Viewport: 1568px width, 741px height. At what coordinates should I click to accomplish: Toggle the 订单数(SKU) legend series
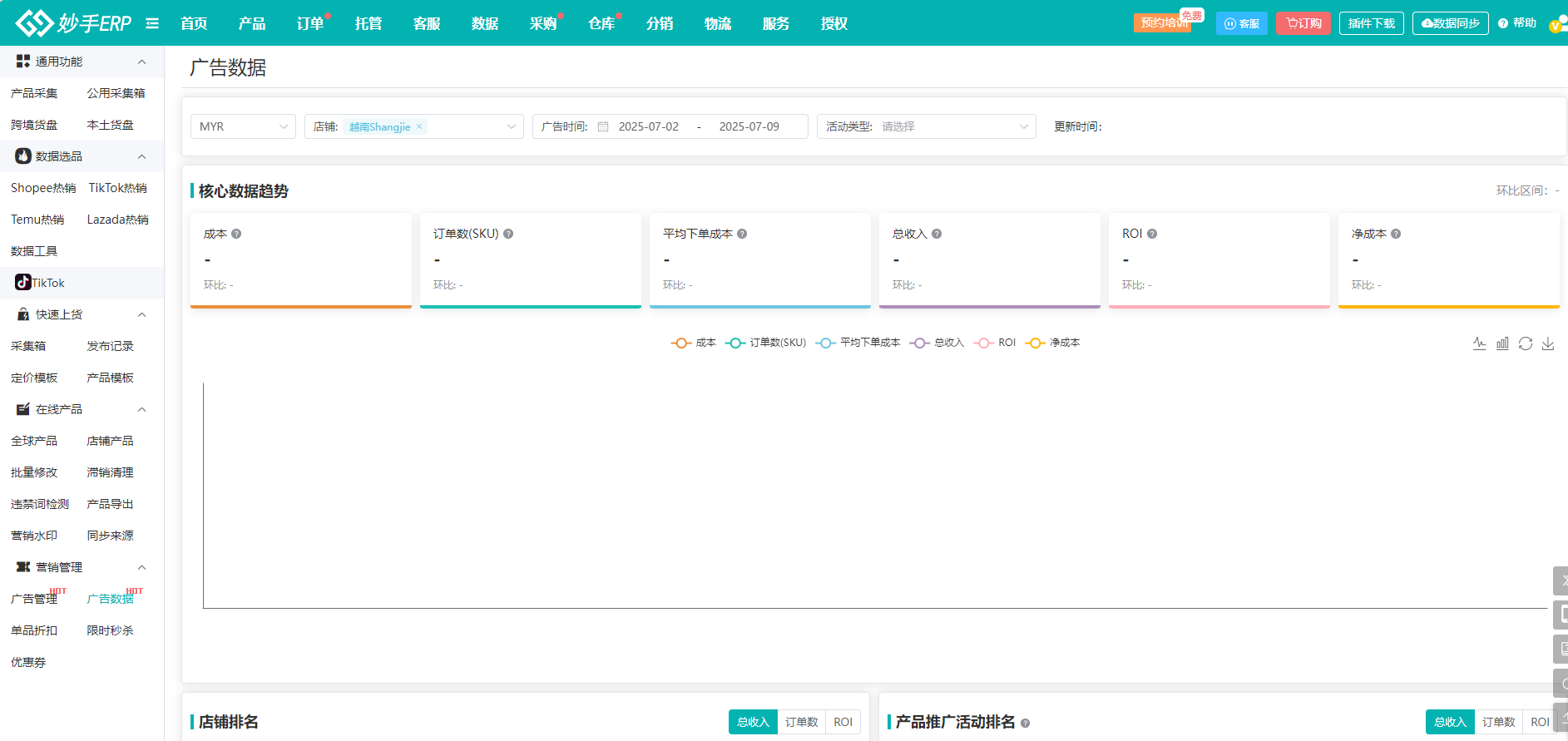(x=766, y=343)
